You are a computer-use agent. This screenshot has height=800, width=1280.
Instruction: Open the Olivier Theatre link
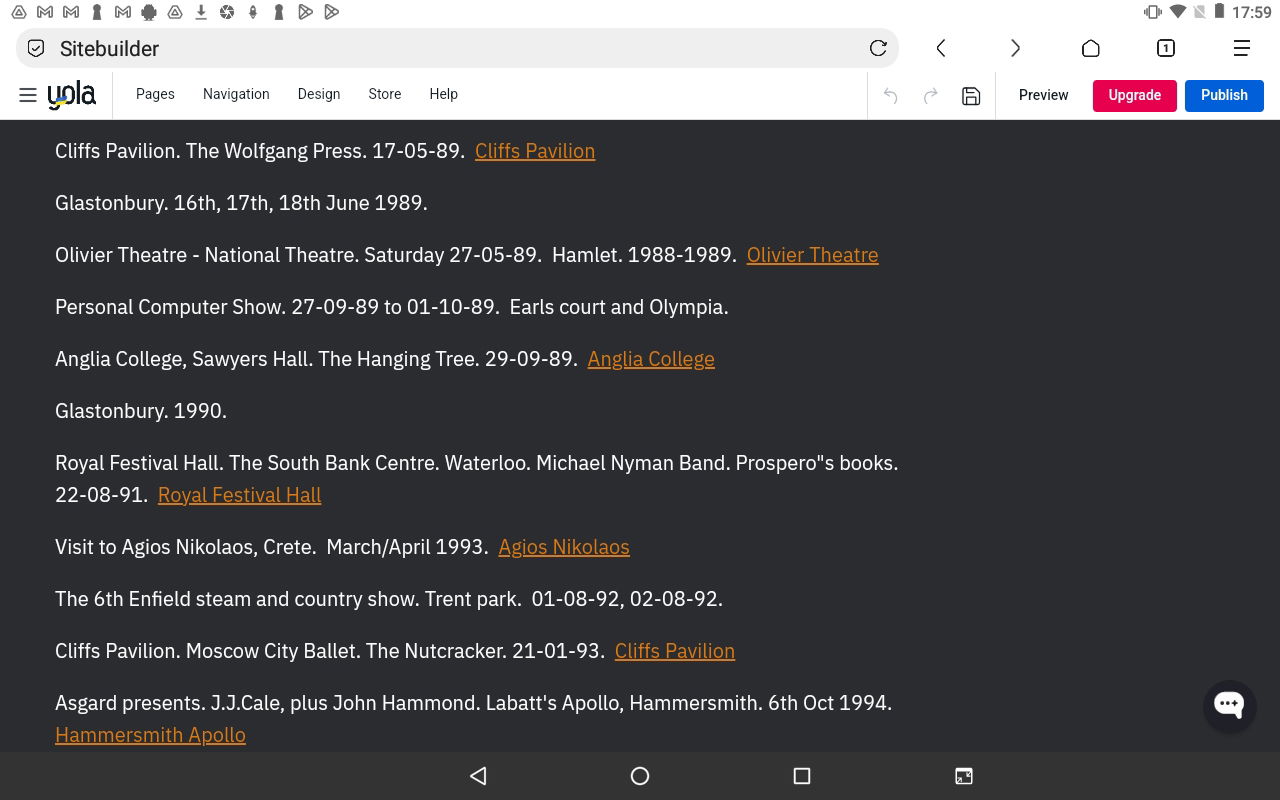pos(813,255)
